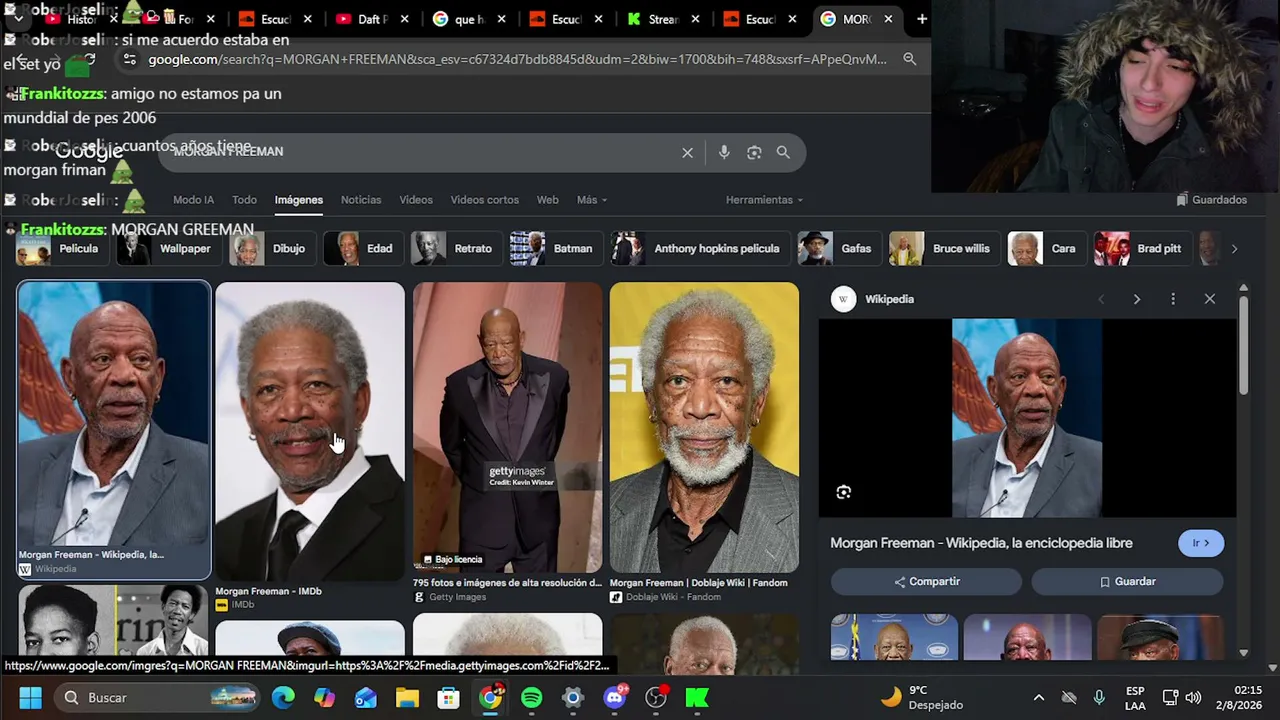Submit the search with the magnifier icon
Viewport: 1280px width, 720px height.
[x=783, y=152]
